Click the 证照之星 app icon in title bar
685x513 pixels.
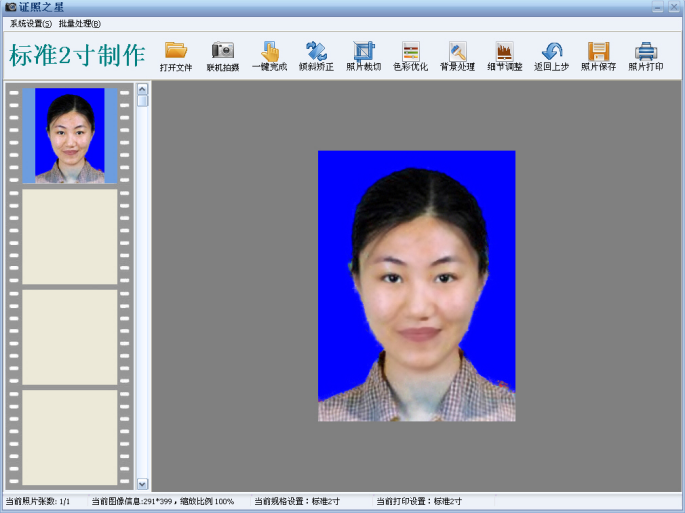[x=10, y=7]
